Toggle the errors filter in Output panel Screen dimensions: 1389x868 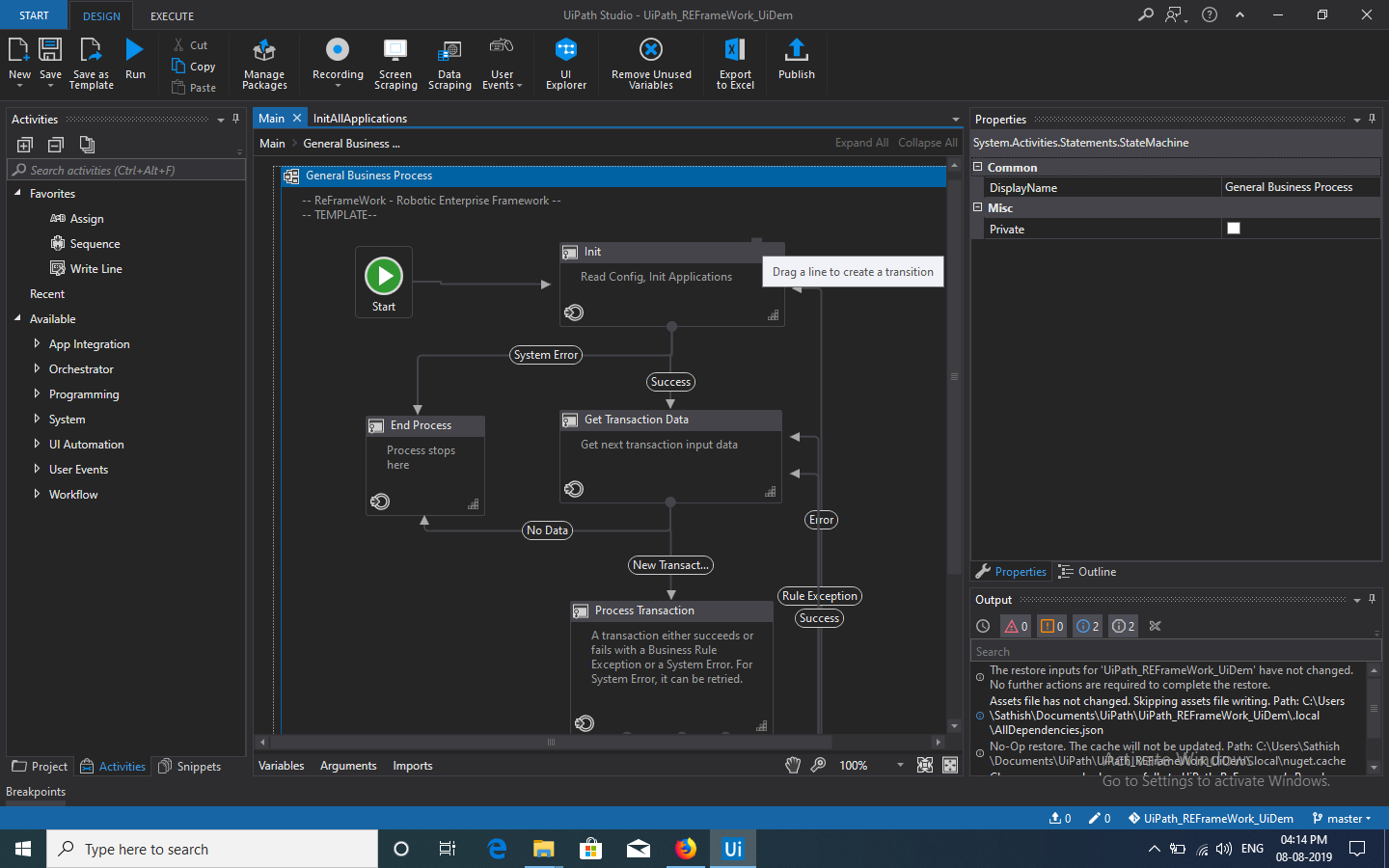(x=1016, y=626)
